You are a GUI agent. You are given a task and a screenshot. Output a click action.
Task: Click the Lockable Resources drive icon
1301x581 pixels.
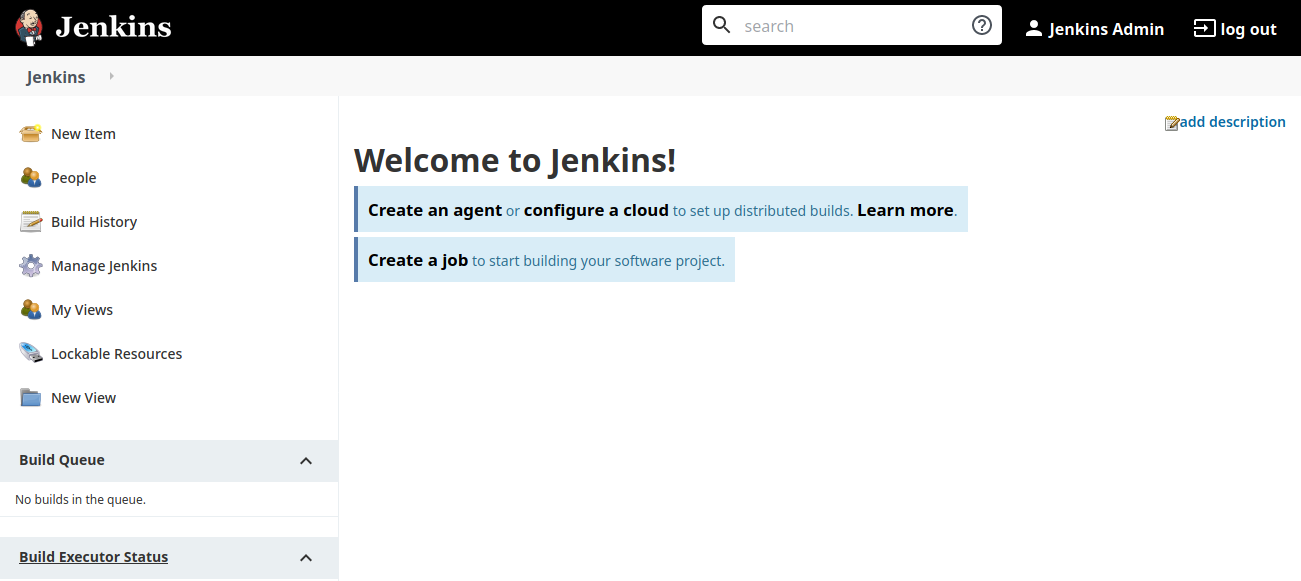[31, 353]
